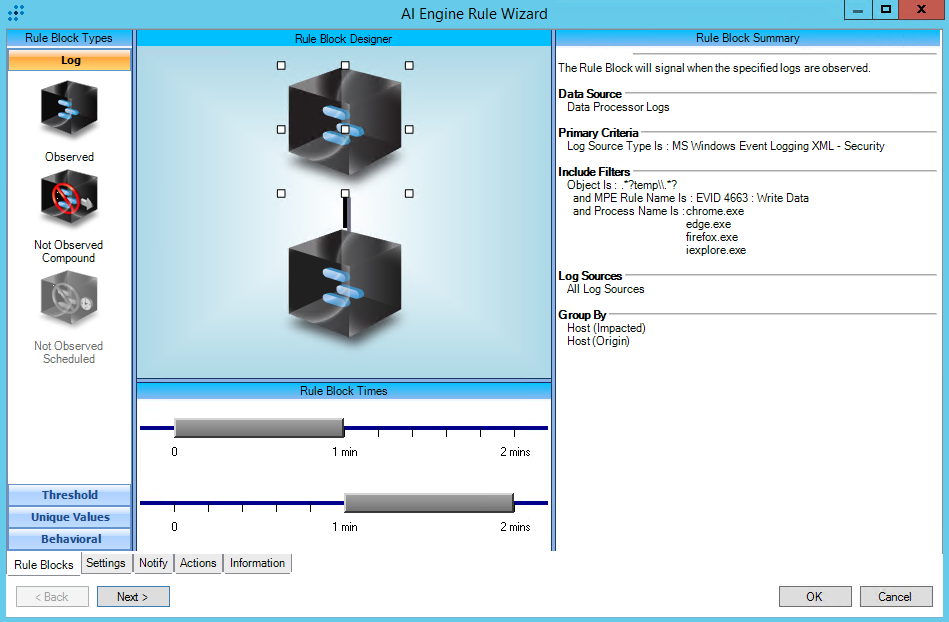
Task: Click the Next button
Action: (133, 597)
